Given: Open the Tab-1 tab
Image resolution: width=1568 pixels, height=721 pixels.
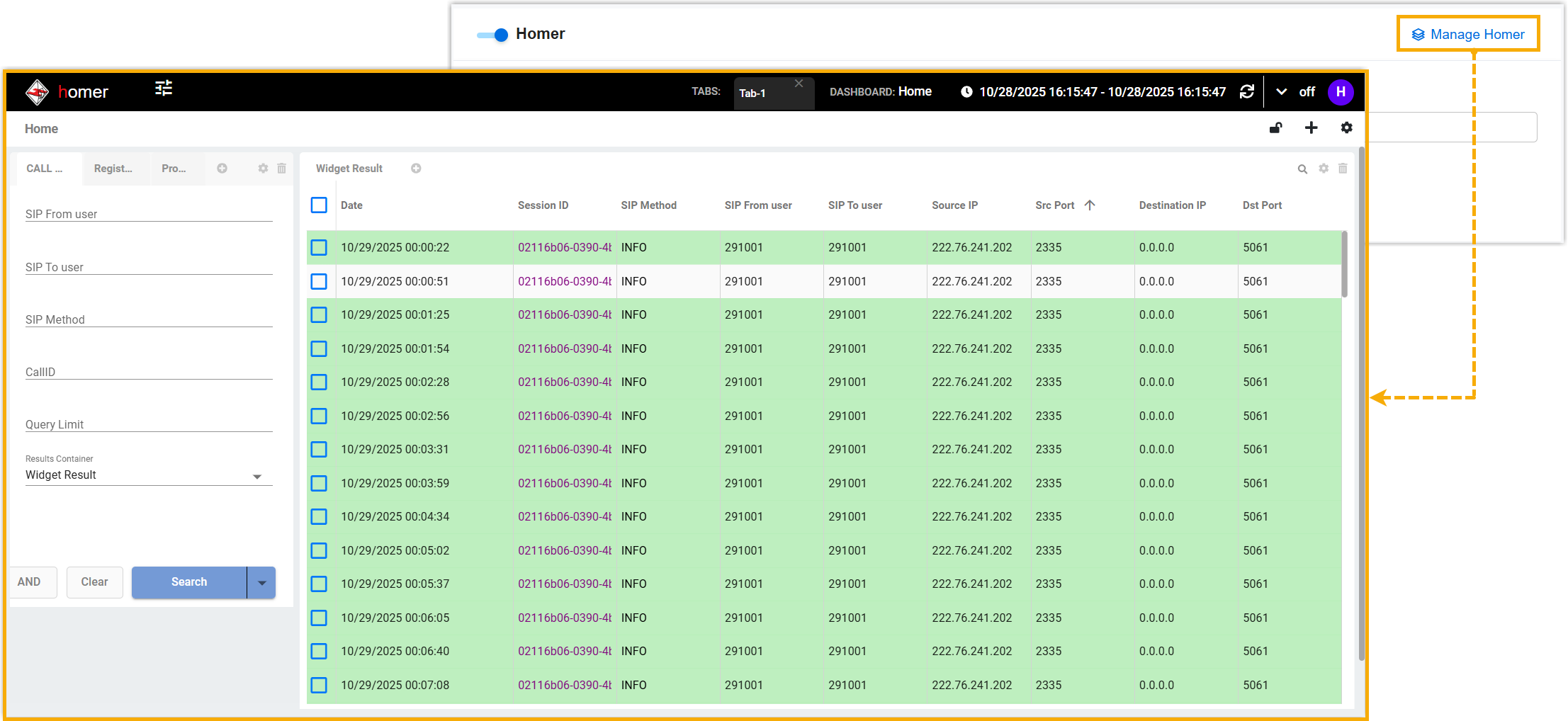Looking at the screenshot, I should [x=752, y=93].
